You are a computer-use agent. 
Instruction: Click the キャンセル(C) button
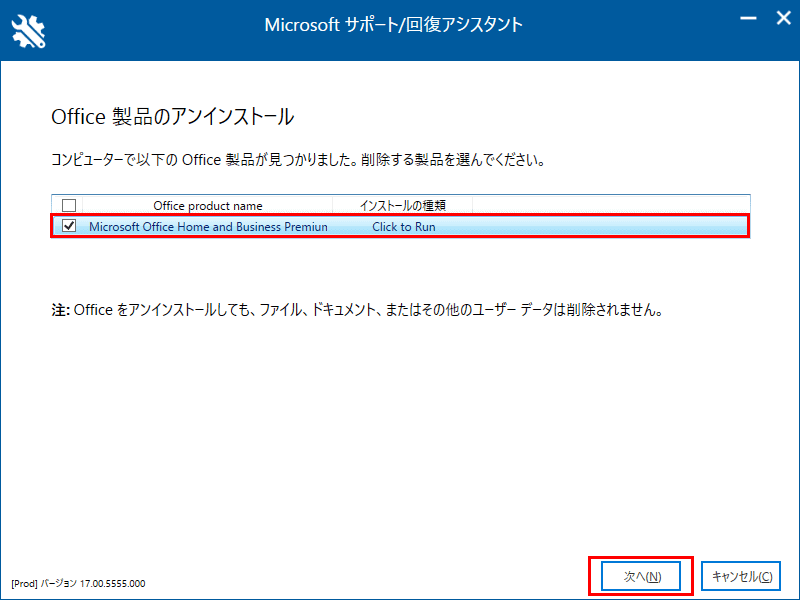coord(741,576)
